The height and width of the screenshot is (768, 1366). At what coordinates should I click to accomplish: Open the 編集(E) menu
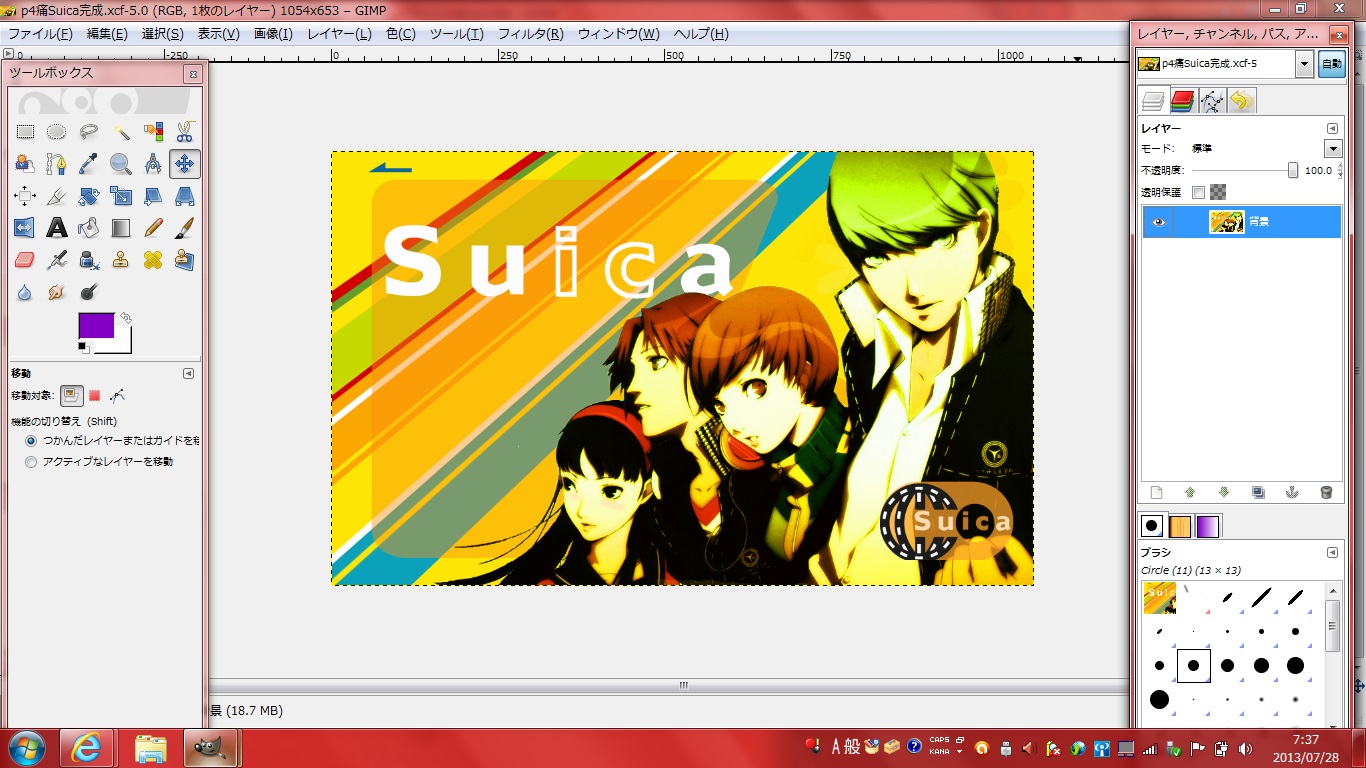(107, 33)
